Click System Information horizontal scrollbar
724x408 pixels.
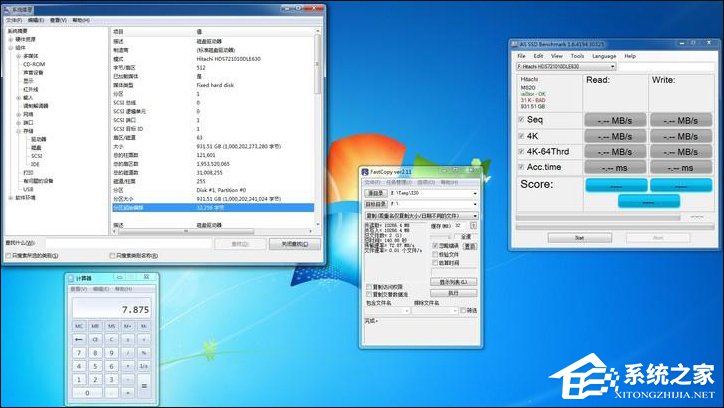(186, 231)
